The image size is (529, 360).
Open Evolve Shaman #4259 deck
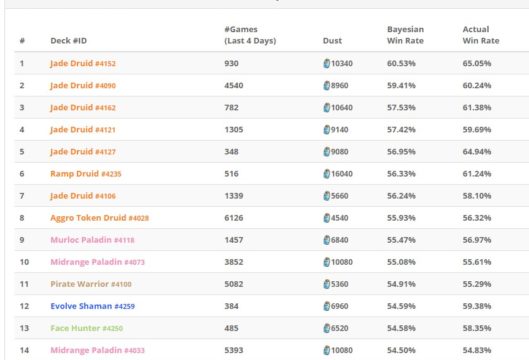92,306
